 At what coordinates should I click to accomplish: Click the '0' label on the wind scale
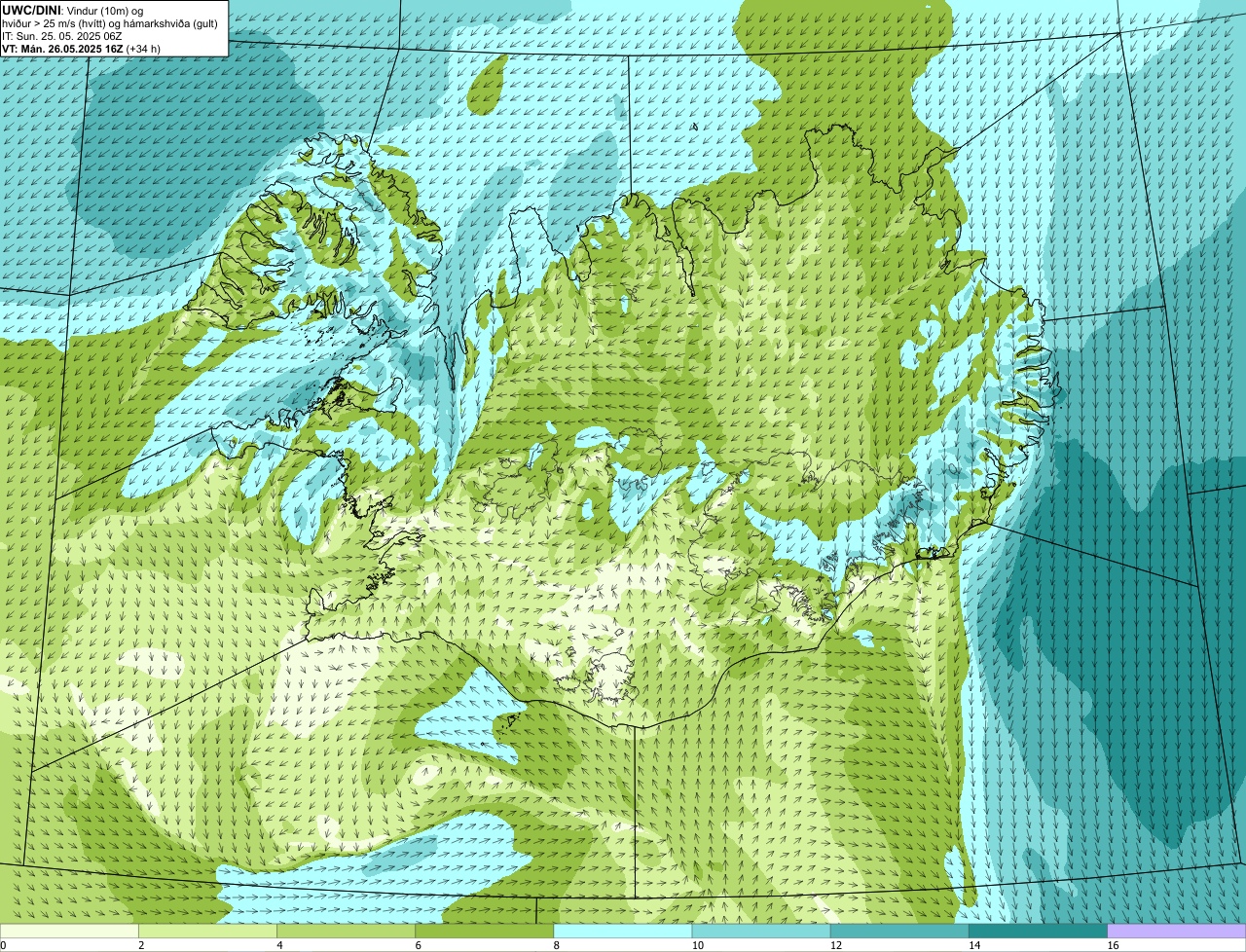coord(4,945)
